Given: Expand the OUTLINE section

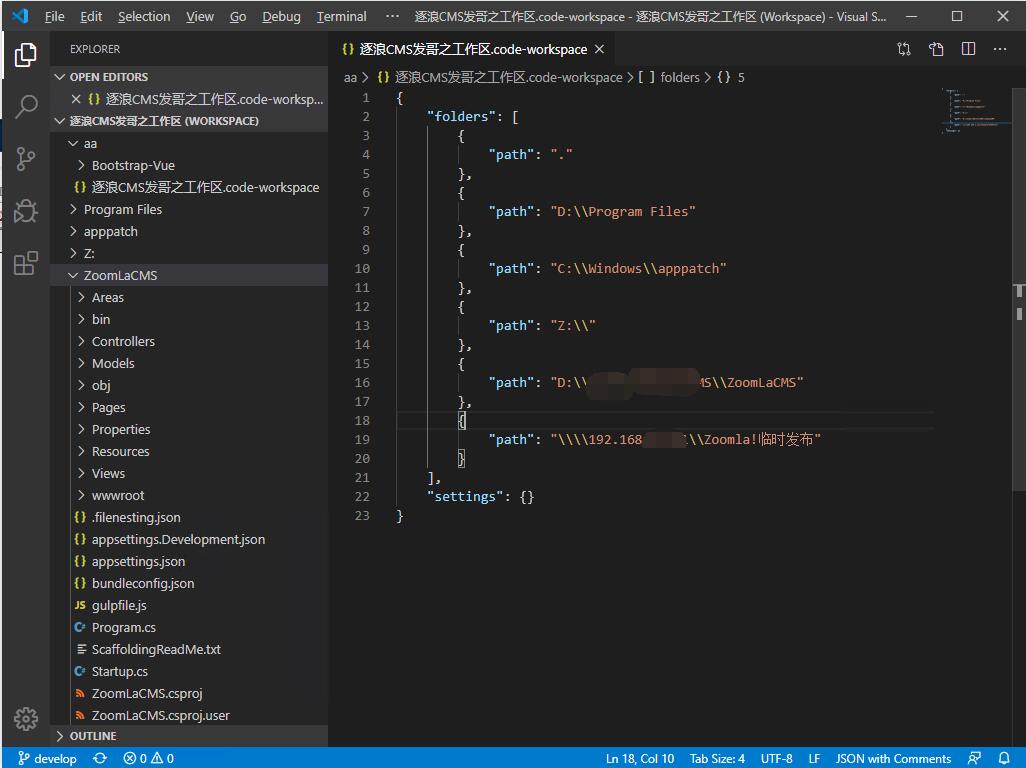Looking at the screenshot, I should click(92, 736).
